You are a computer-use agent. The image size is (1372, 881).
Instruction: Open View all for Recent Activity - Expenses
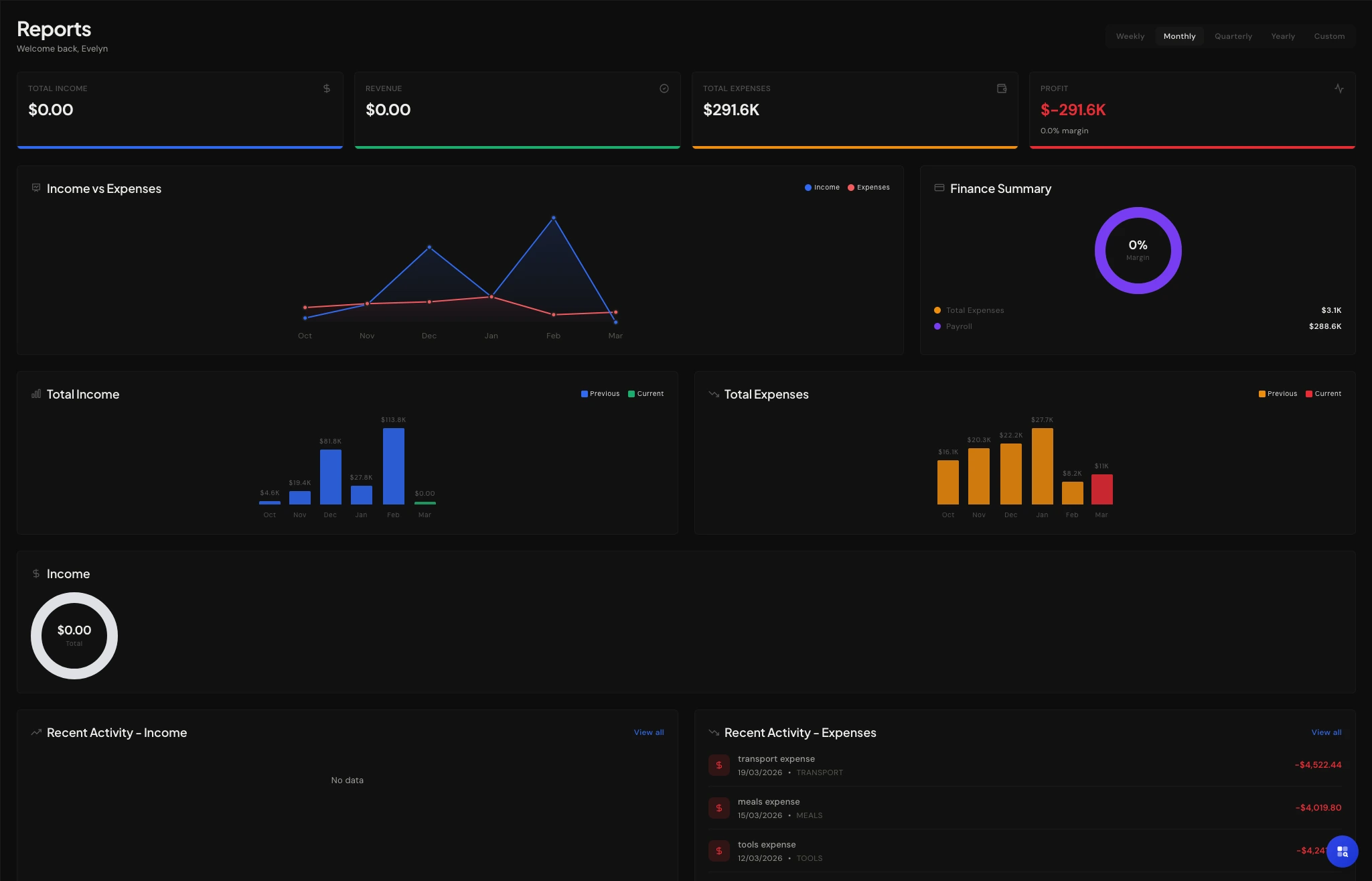(x=1326, y=732)
